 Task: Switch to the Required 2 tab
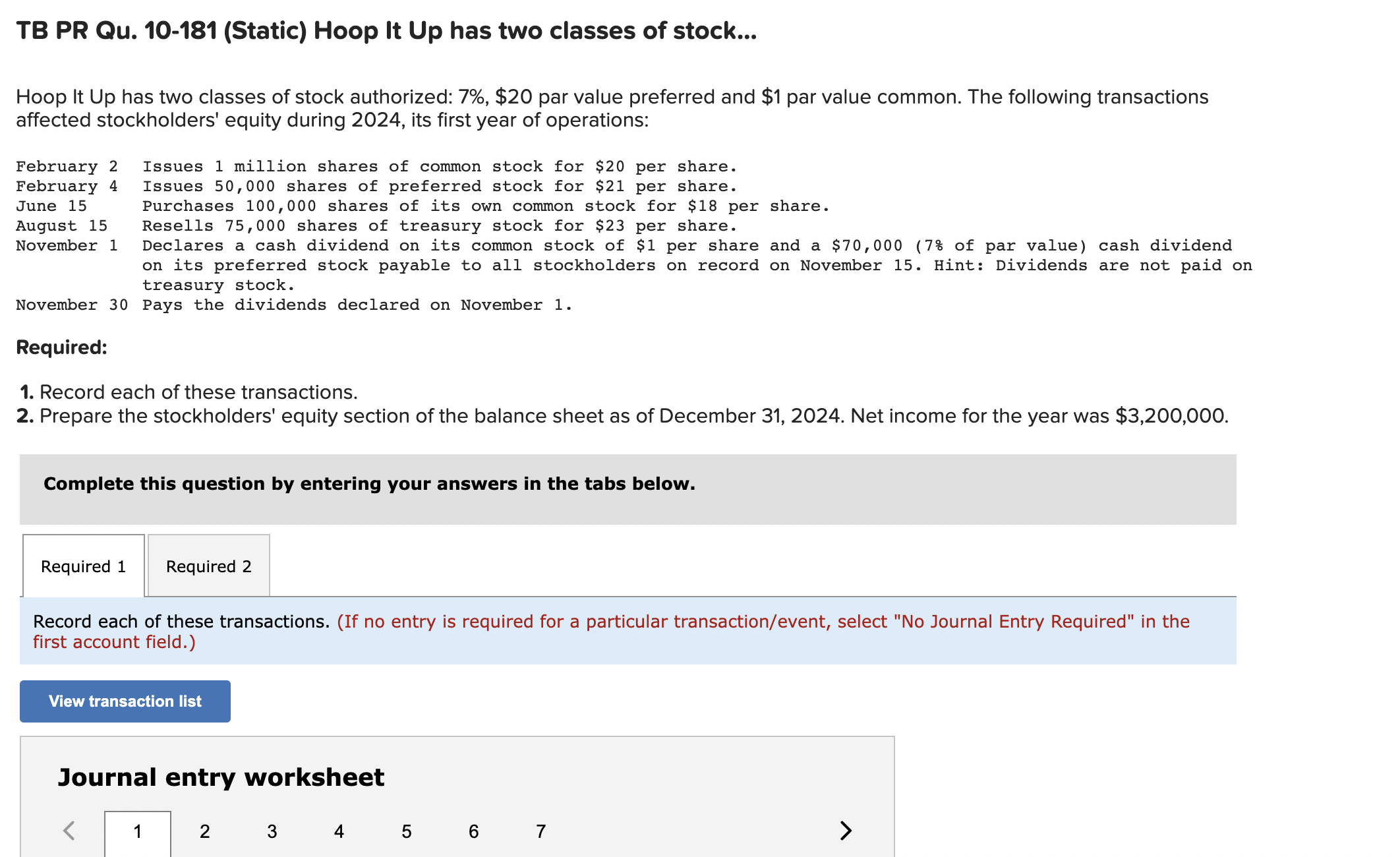pos(208,566)
